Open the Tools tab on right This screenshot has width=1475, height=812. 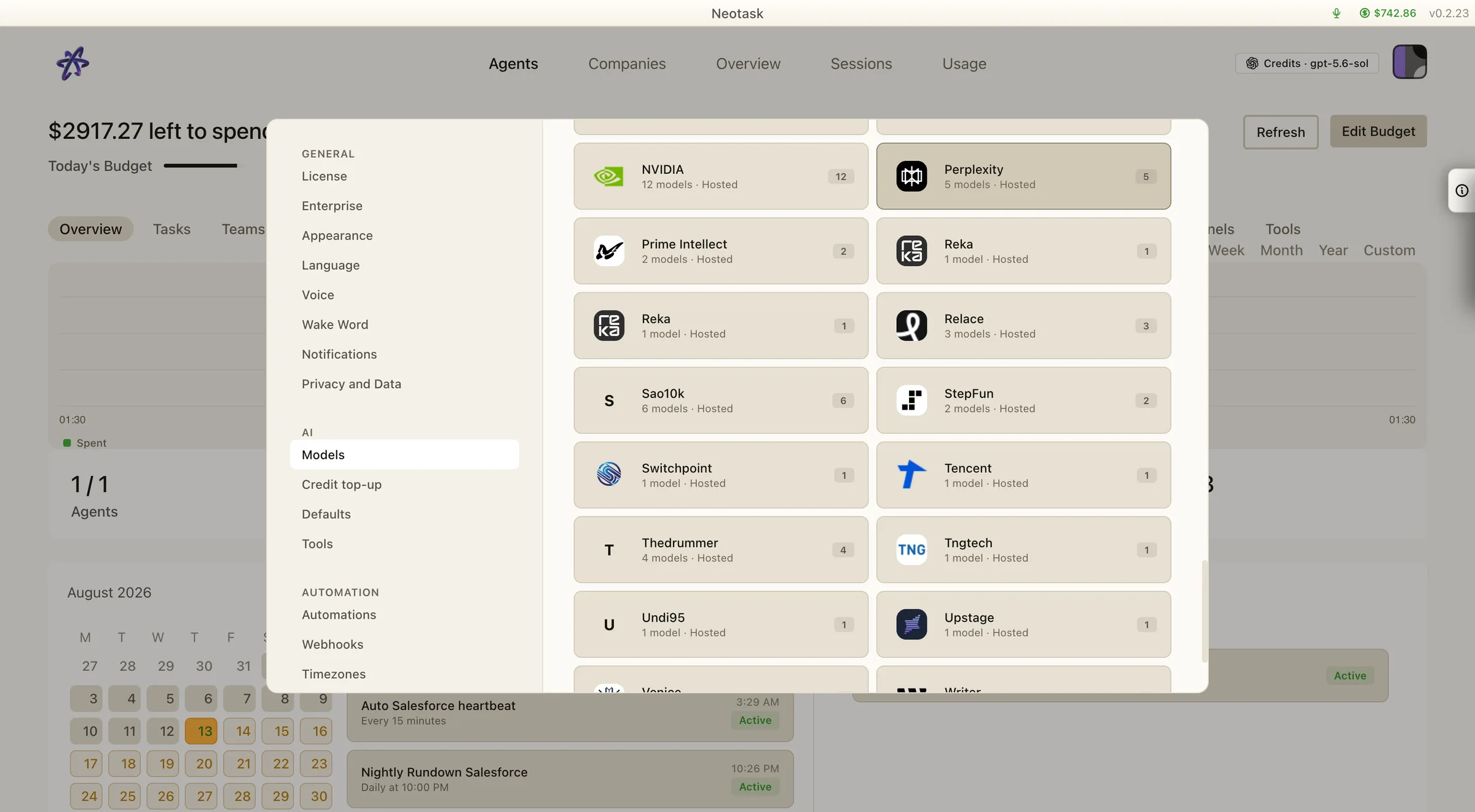tap(1283, 229)
